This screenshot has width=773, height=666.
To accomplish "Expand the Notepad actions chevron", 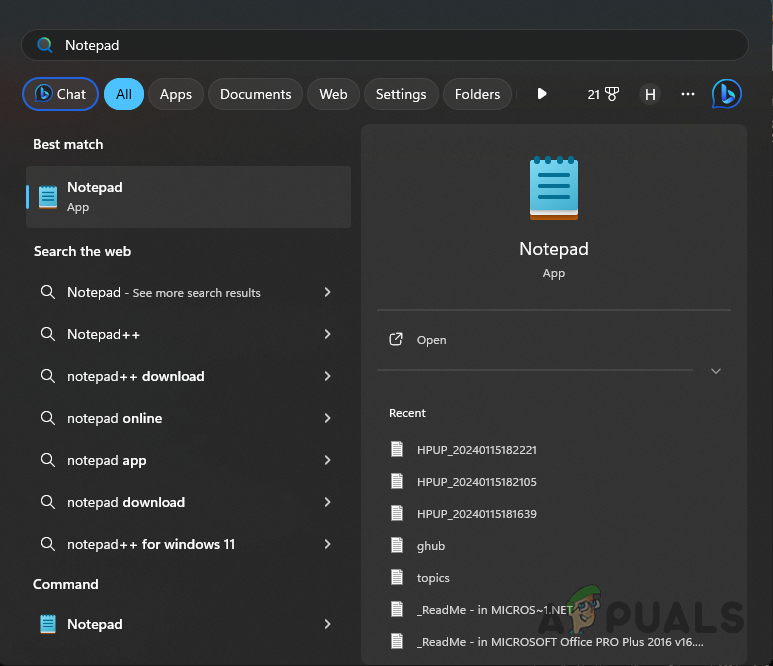I will [715, 371].
